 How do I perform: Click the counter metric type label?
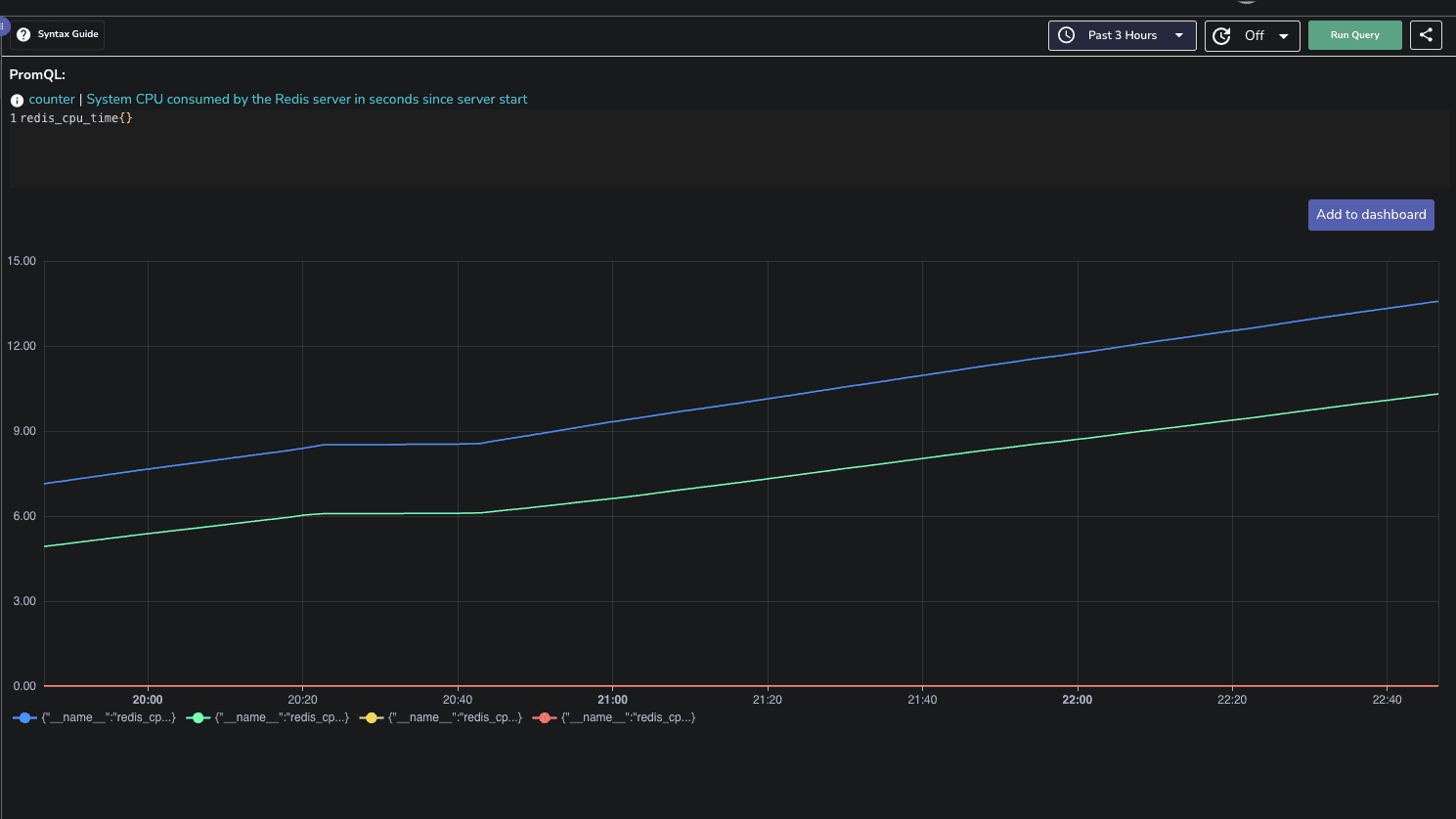point(52,100)
